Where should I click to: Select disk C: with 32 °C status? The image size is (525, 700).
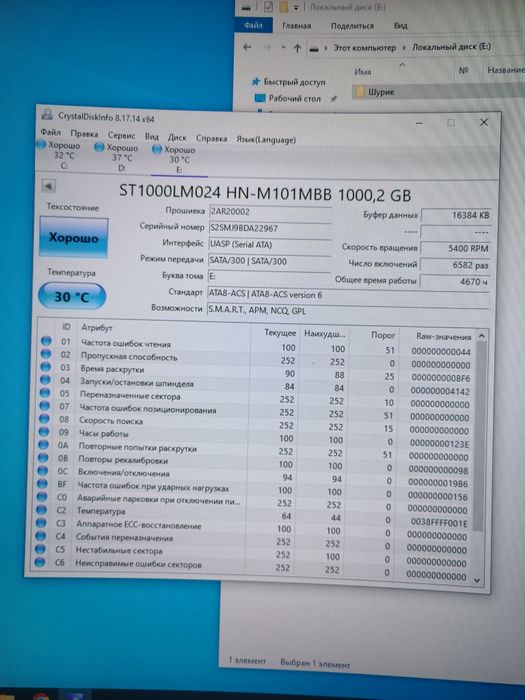tap(59, 155)
